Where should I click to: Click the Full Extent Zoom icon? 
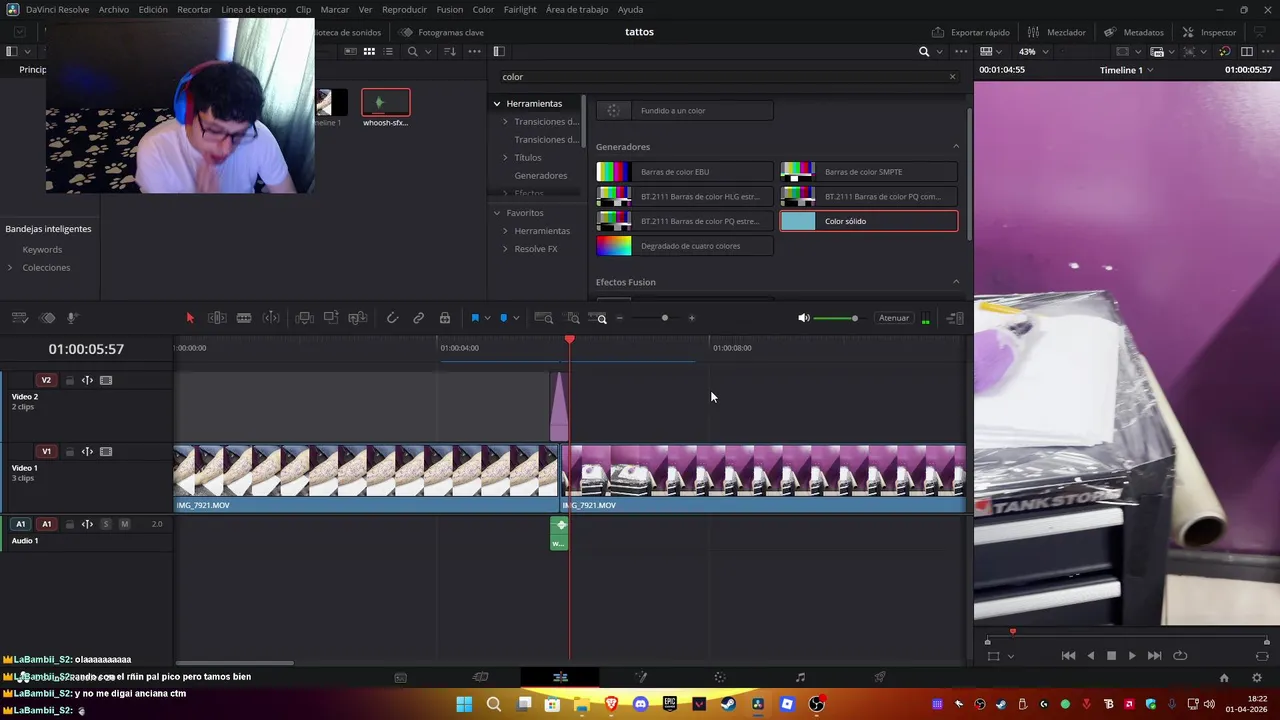click(544, 318)
